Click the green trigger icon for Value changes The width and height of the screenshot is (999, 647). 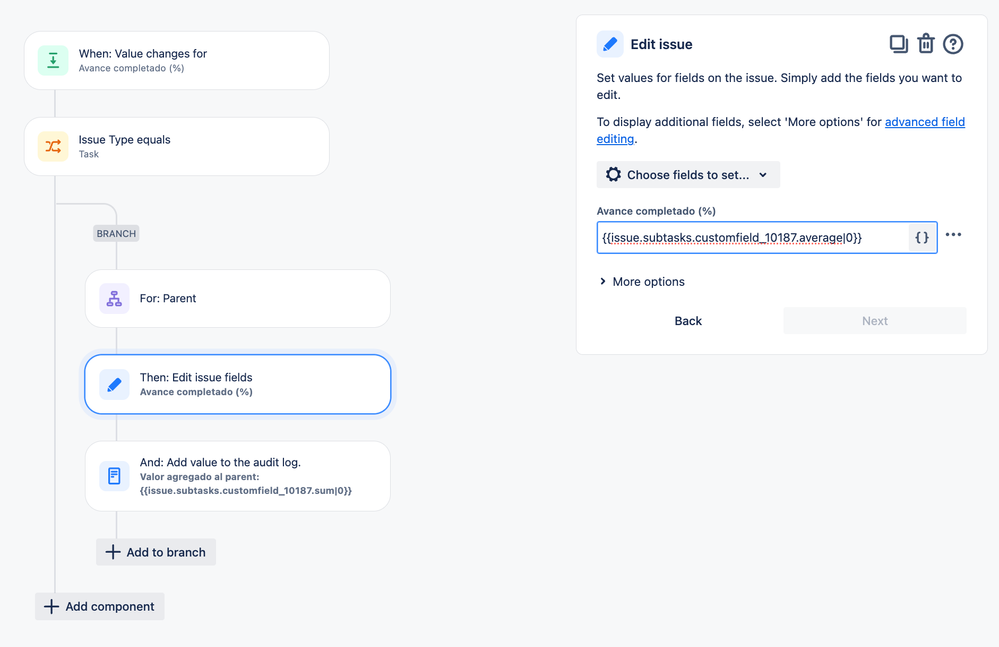[53, 60]
